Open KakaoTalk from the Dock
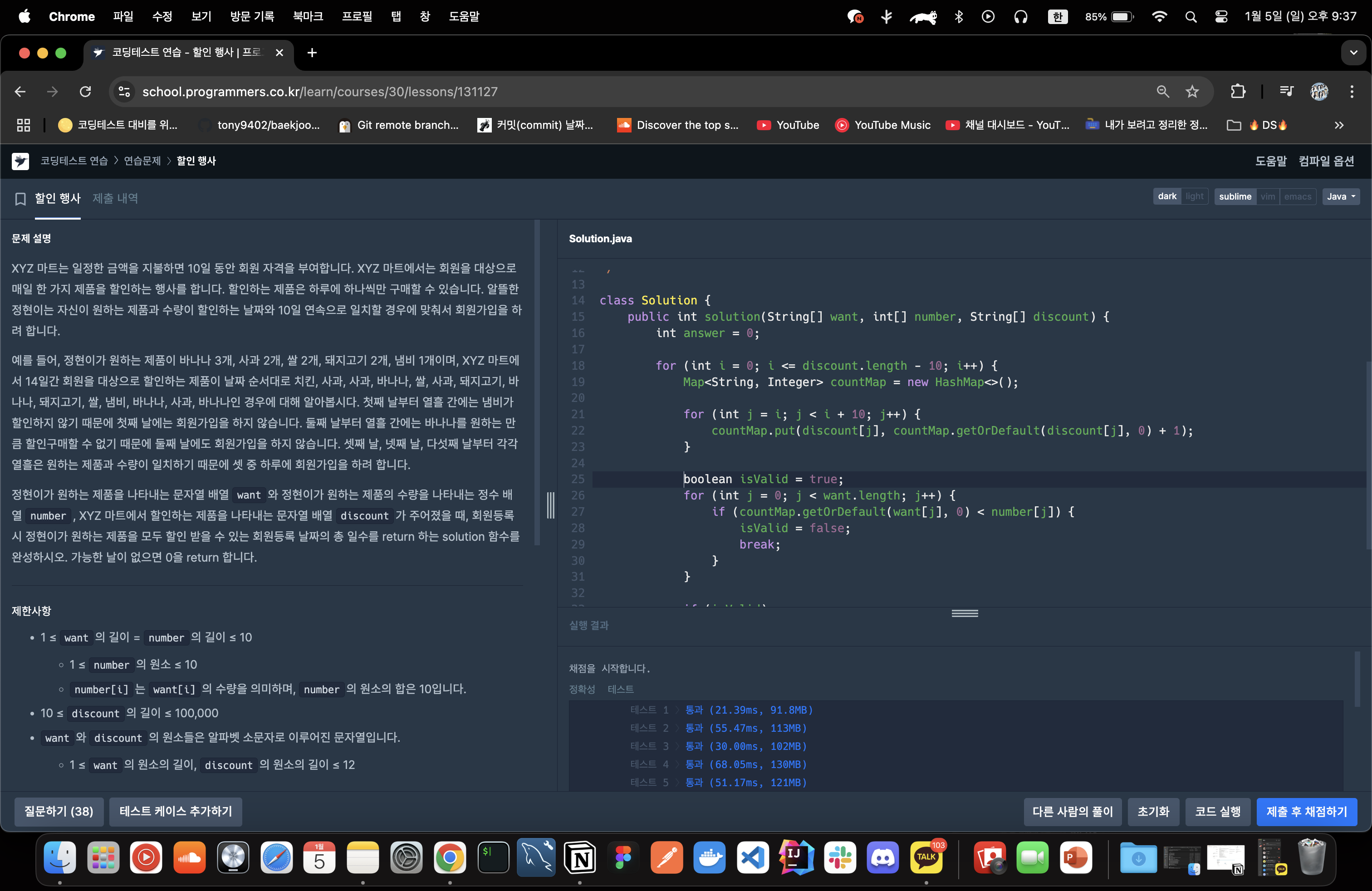 (x=927, y=857)
